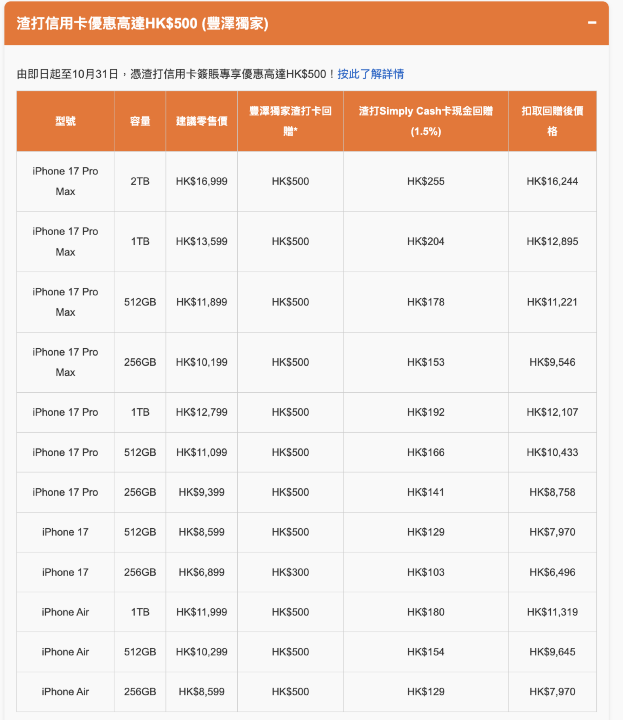Click the HK$103 cash rebate value

(x=426, y=572)
